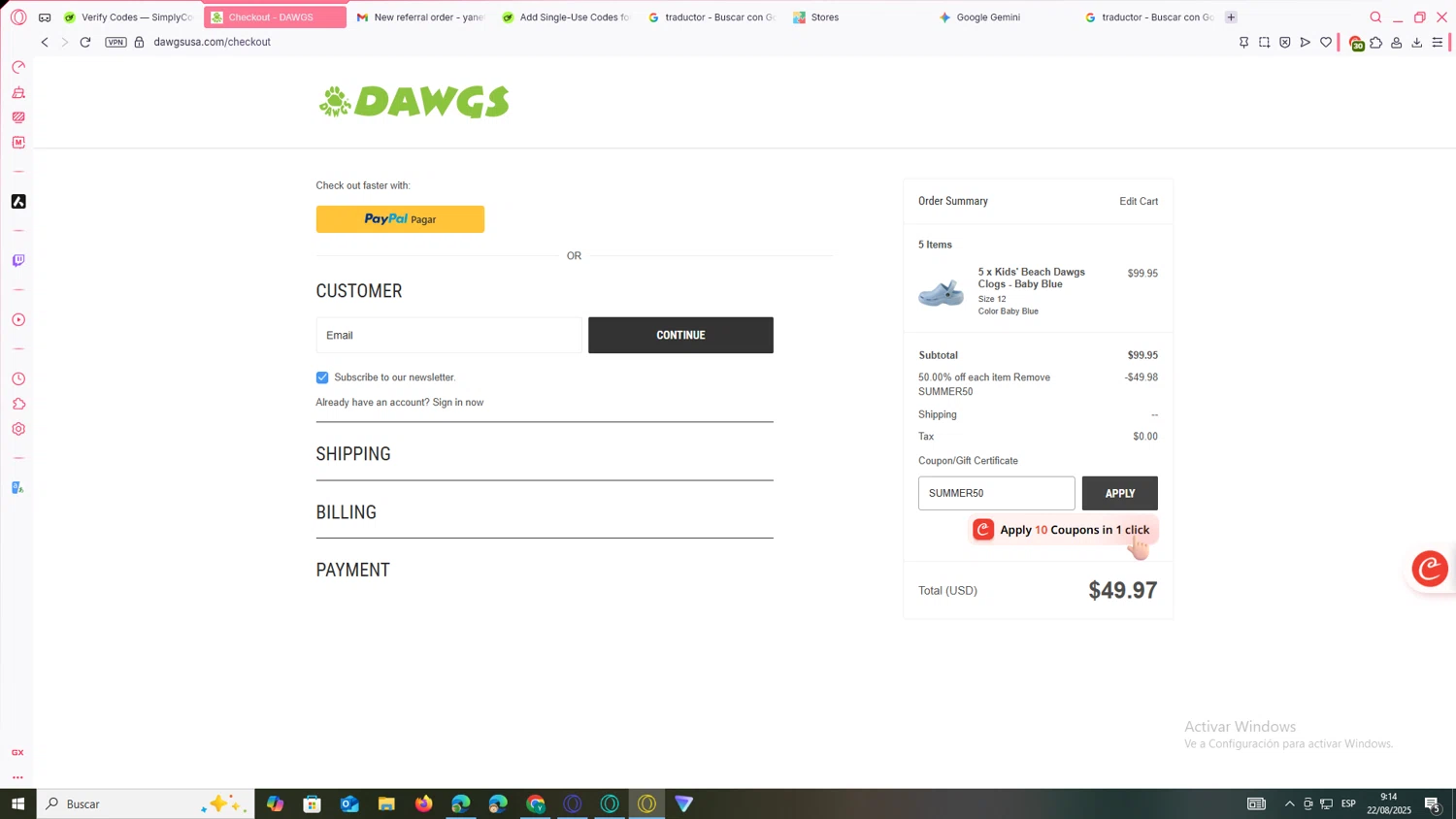Open the Windows Start menu
1456x819 pixels.
[17, 803]
